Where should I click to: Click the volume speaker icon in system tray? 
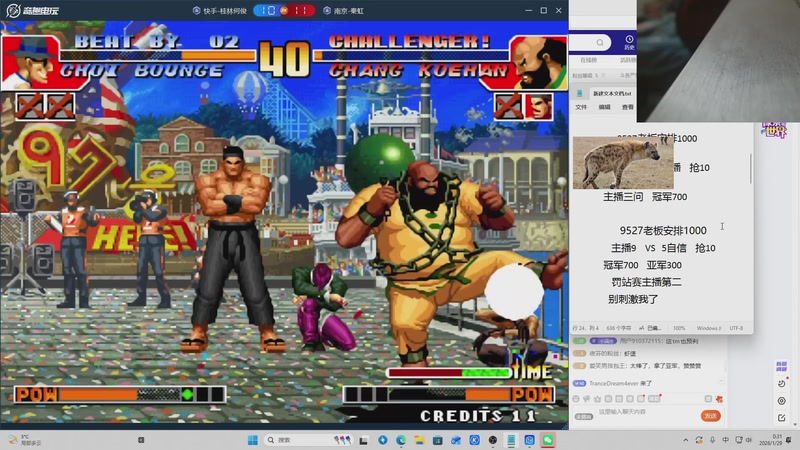[749, 440]
